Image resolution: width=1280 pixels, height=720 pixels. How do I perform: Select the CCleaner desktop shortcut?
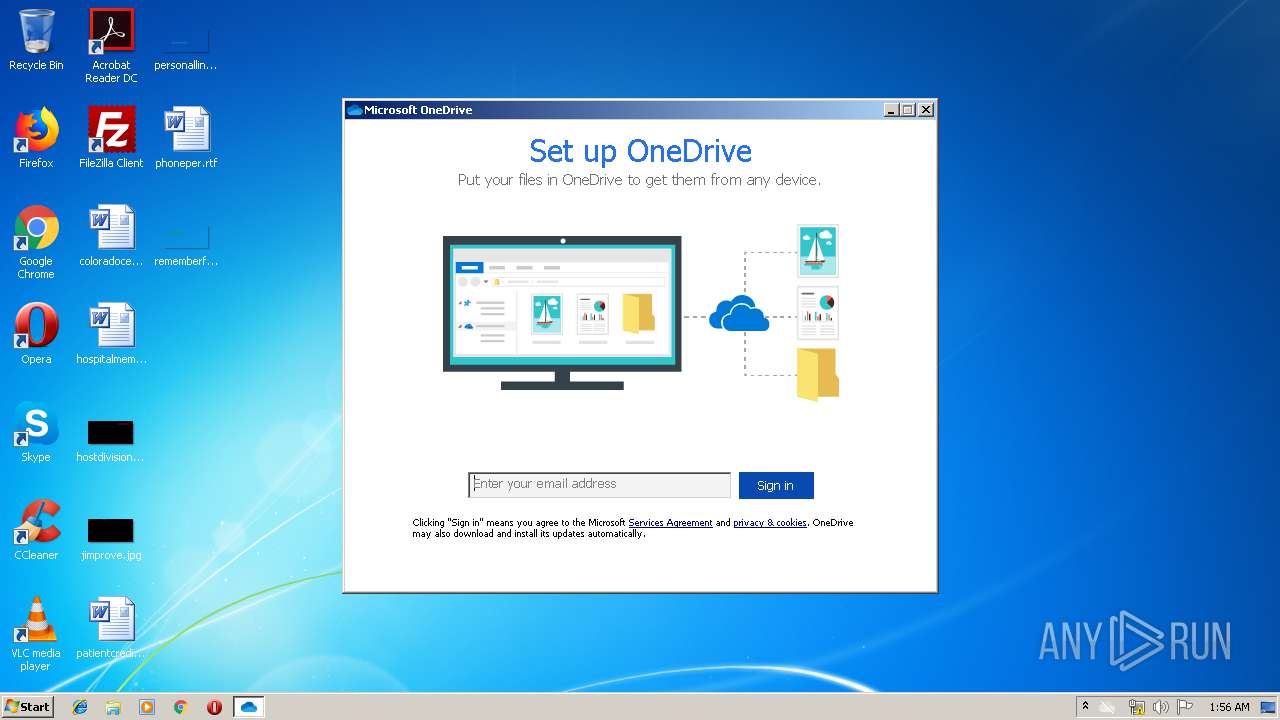click(36, 530)
